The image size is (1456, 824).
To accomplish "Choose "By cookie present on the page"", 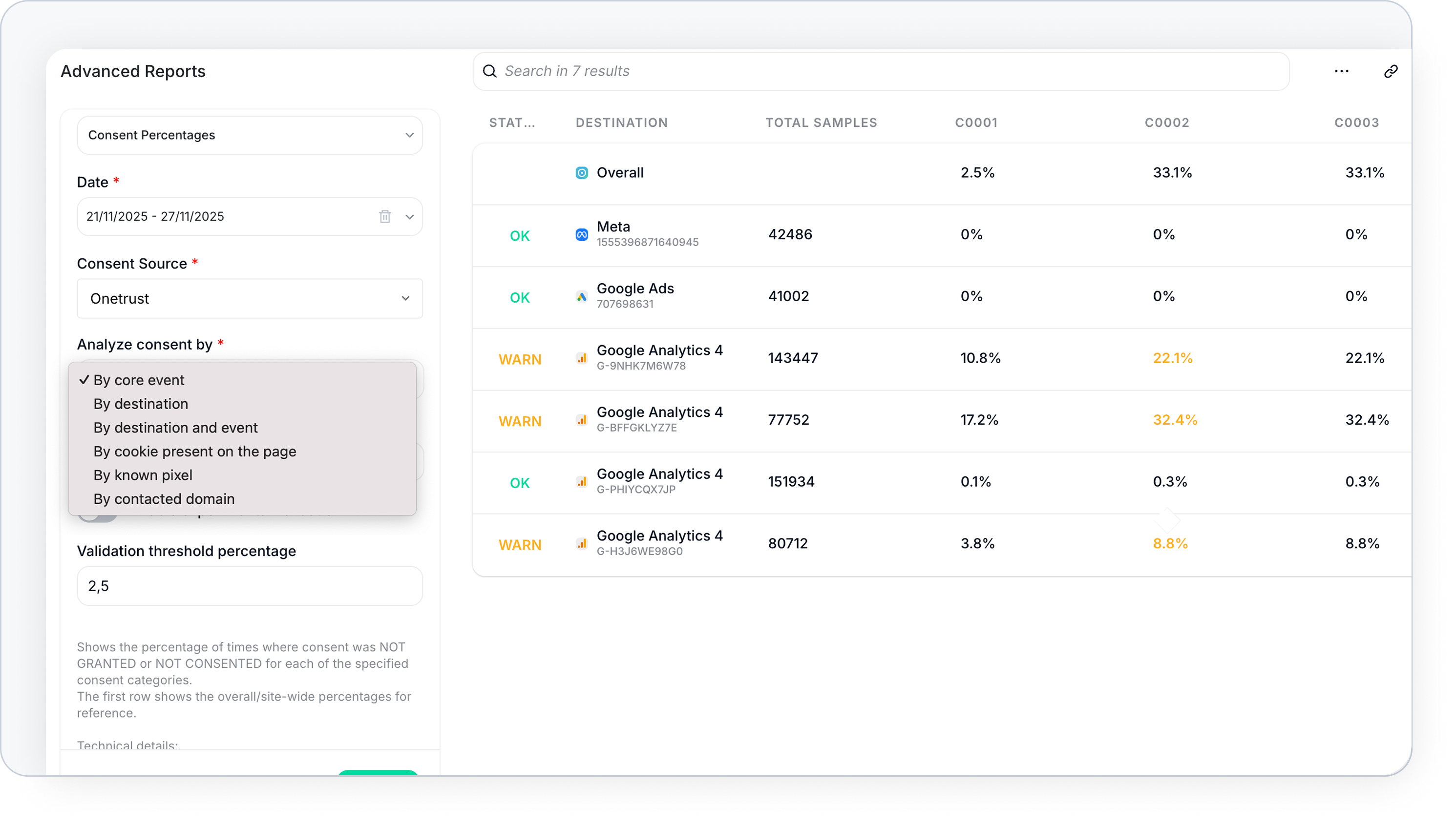I will (x=195, y=451).
